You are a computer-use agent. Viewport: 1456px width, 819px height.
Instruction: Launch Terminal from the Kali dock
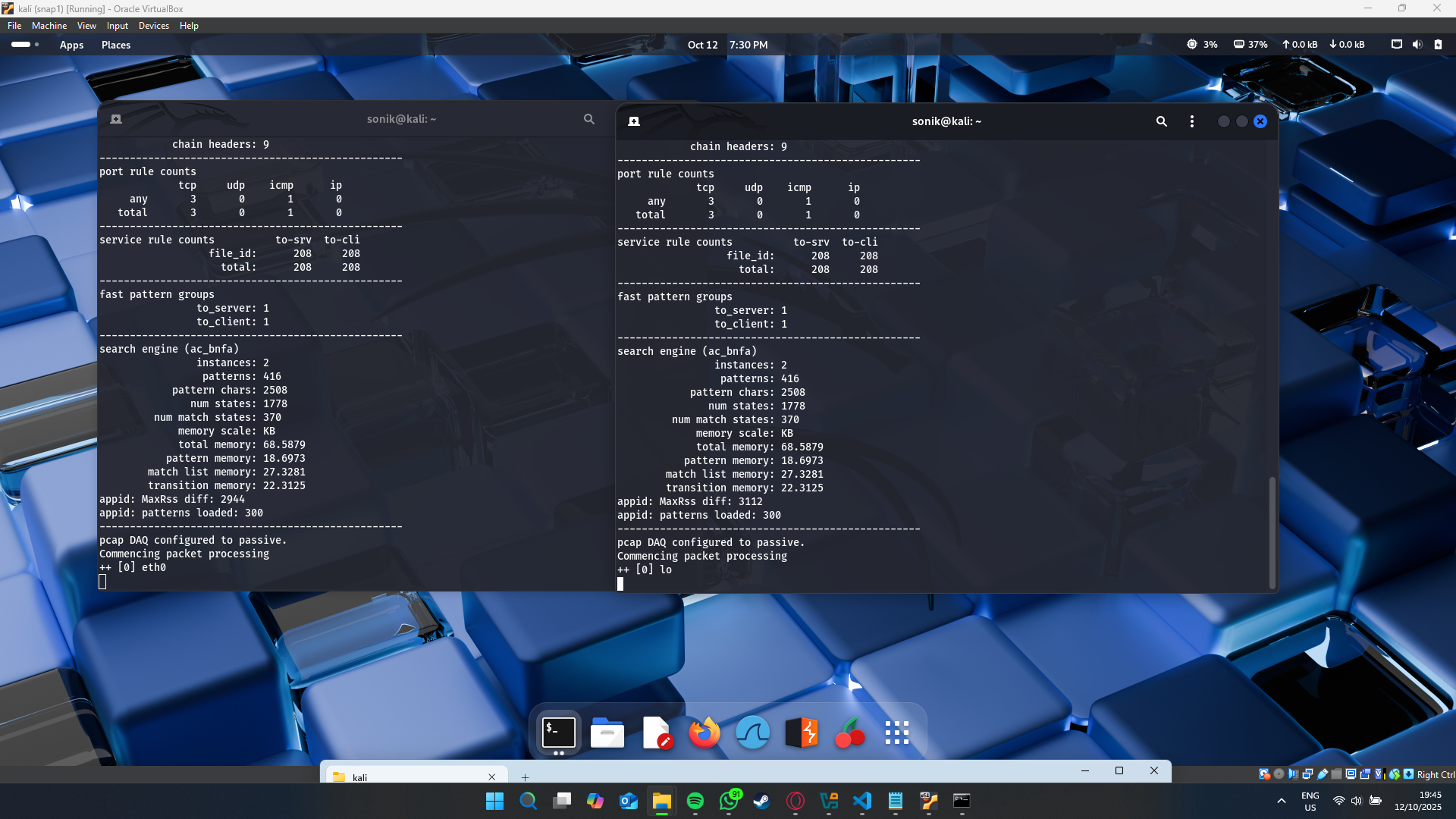coord(559,733)
